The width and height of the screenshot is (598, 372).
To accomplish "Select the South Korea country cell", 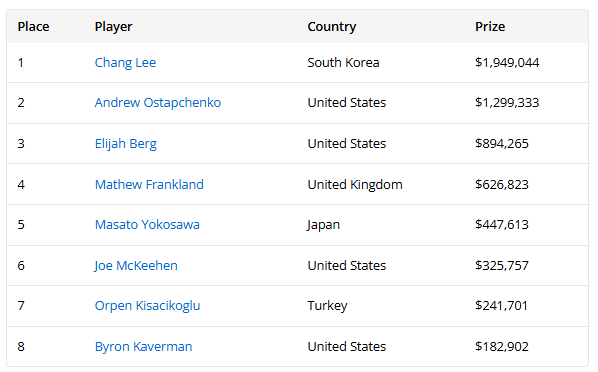I will point(343,63).
